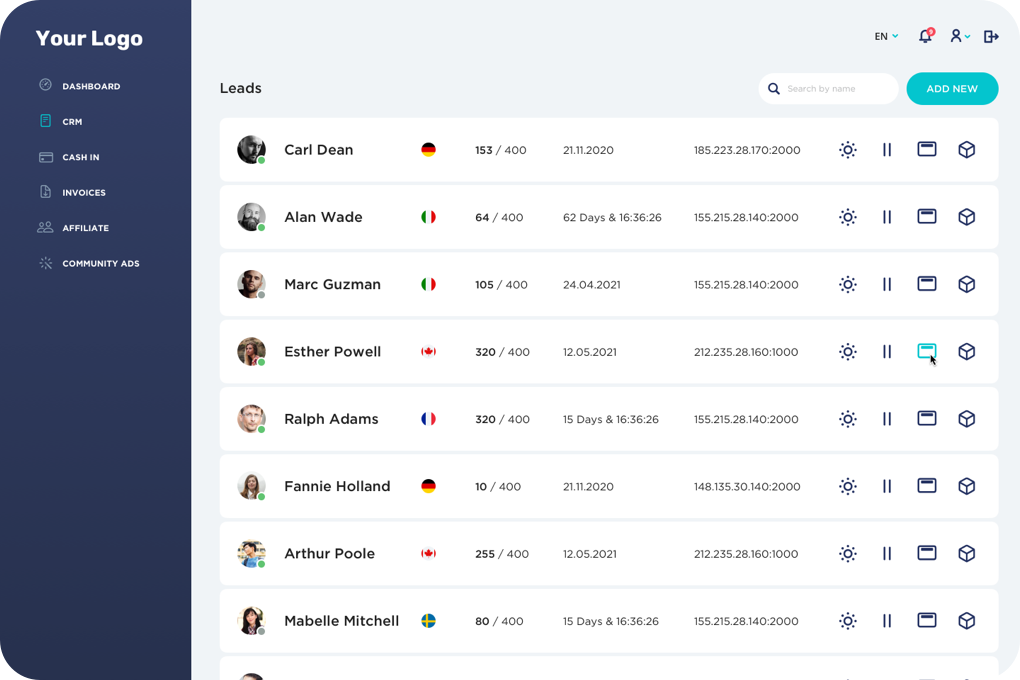Screen dimensions: 1020x680
Task: Open the notifications bell
Action: point(926,36)
